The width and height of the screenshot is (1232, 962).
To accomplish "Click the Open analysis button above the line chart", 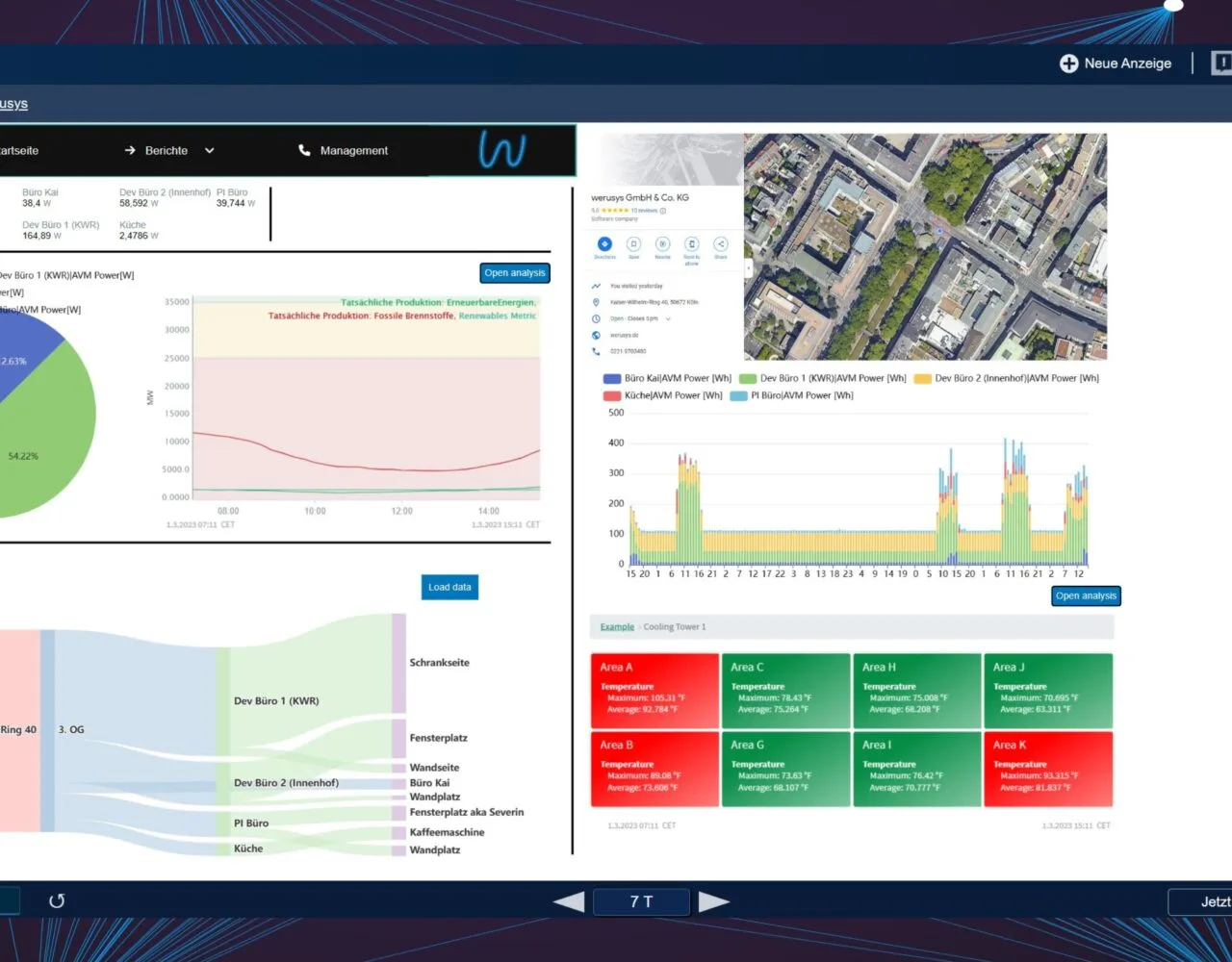I will coord(514,273).
